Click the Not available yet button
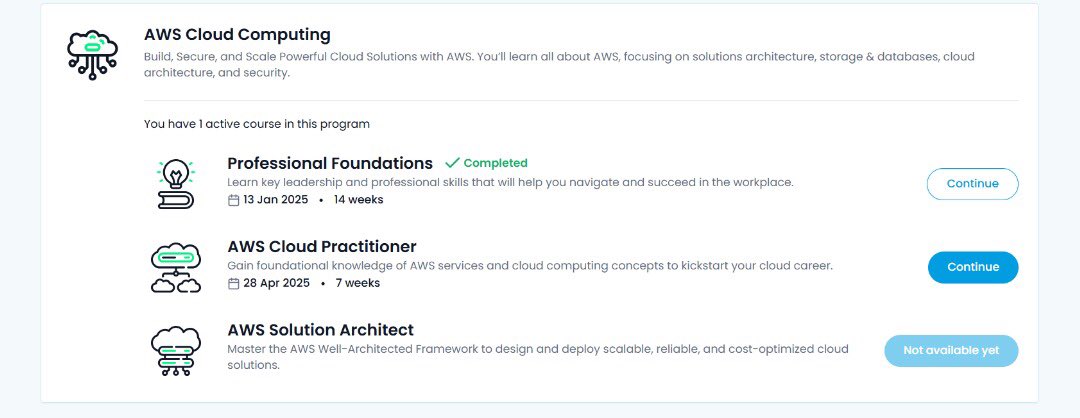This screenshot has height=418, width=1080. coord(951,351)
